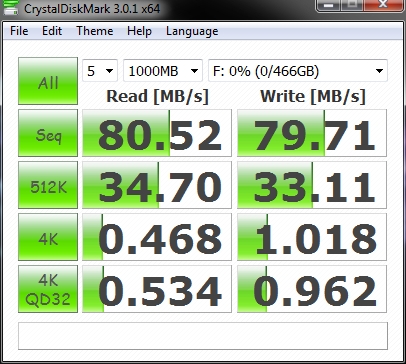Screen dimensions: 406x364
Task: Close the CrystalDiskMark window
Action: coord(383,5)
